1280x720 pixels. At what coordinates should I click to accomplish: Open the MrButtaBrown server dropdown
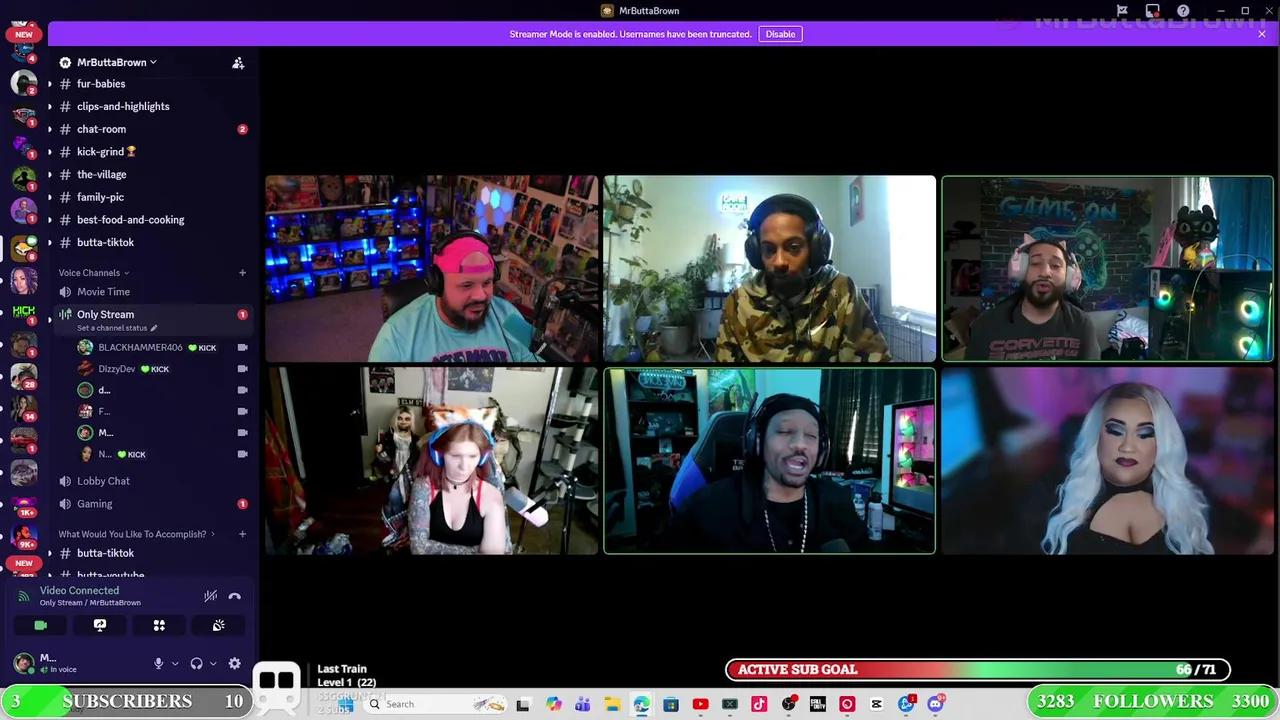coord(116,62)
